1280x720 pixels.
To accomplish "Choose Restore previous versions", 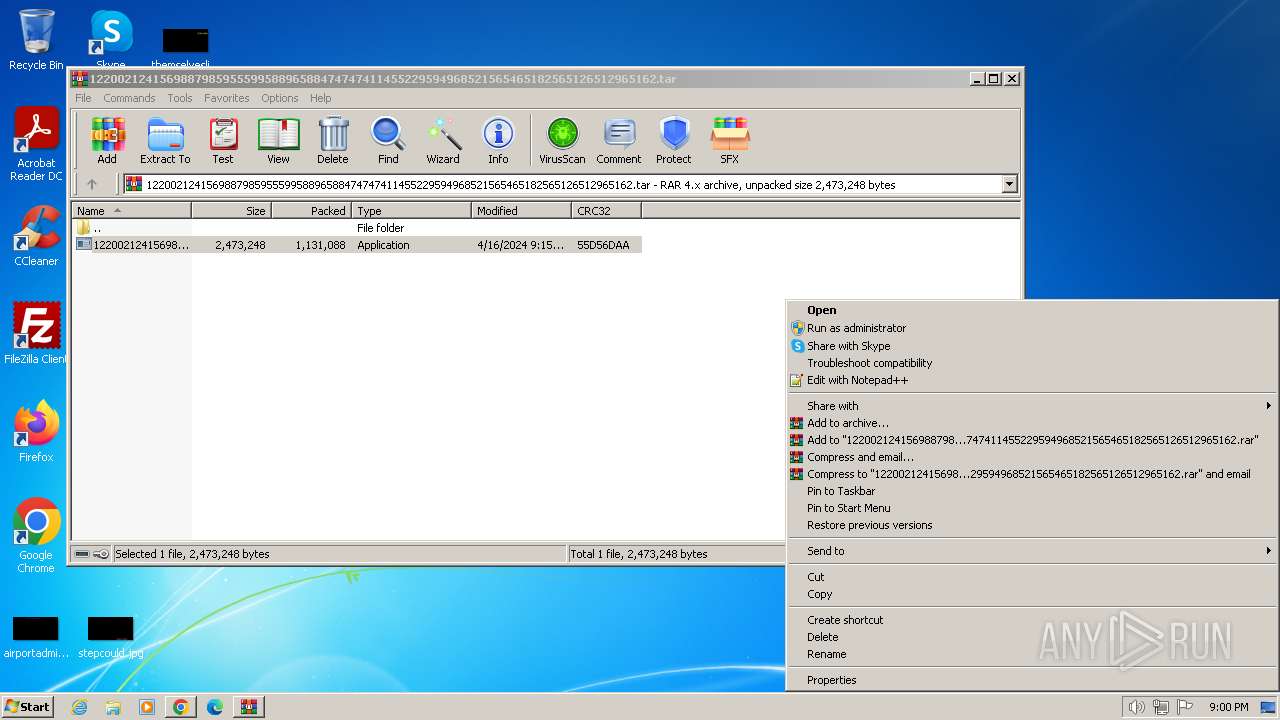I will pos(1032,525).
